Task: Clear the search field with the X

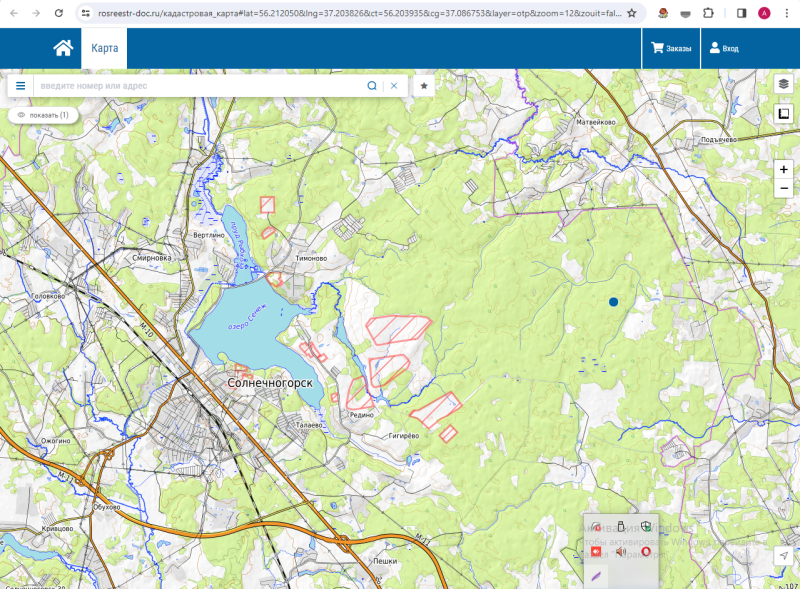Action: coord(394,86)
